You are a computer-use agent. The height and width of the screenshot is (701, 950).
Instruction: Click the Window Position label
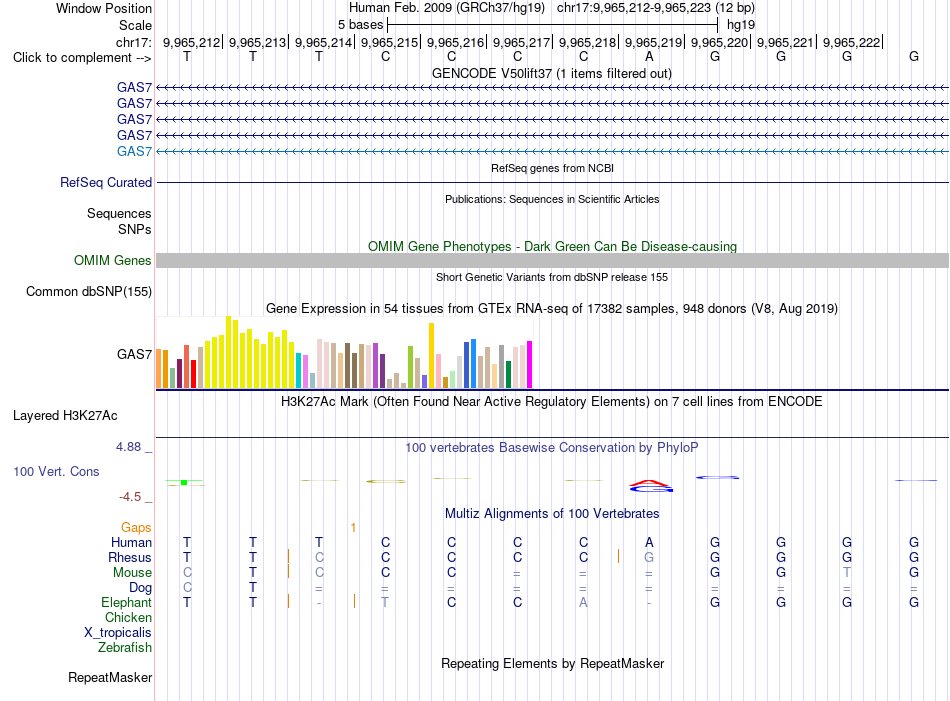tap(104, 8)
